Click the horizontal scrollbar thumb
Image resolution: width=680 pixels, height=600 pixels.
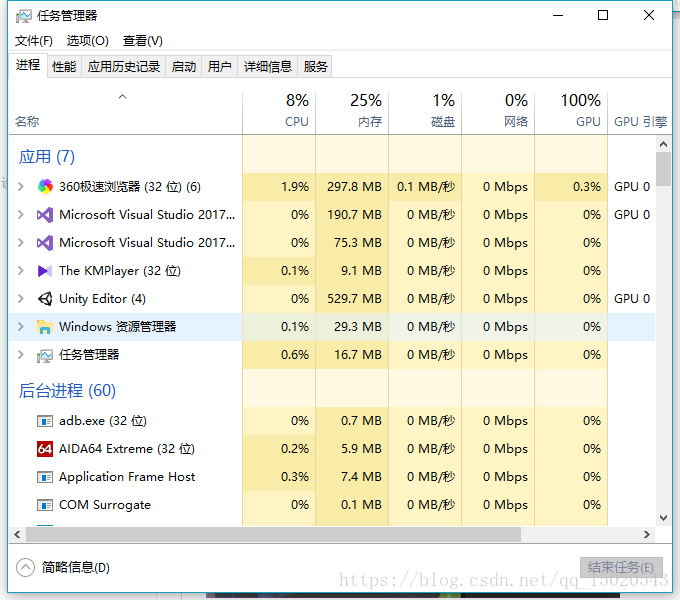[273, 535]
